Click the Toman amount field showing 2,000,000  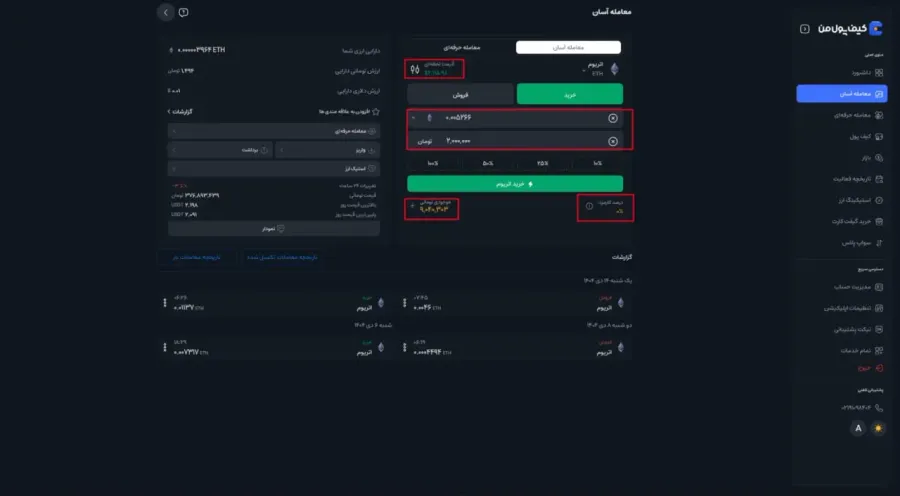[x=515, y=141]
